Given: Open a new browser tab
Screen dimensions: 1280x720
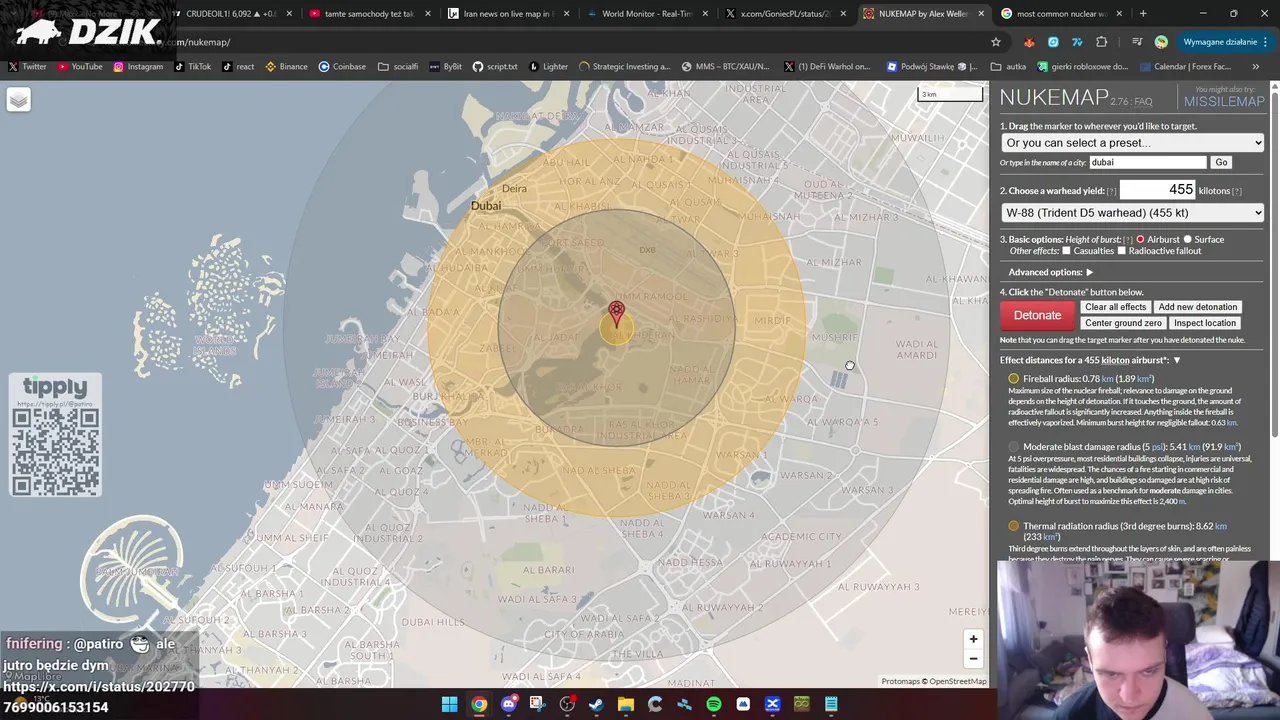Looking at the screenshot, I should pos(1143,14).
